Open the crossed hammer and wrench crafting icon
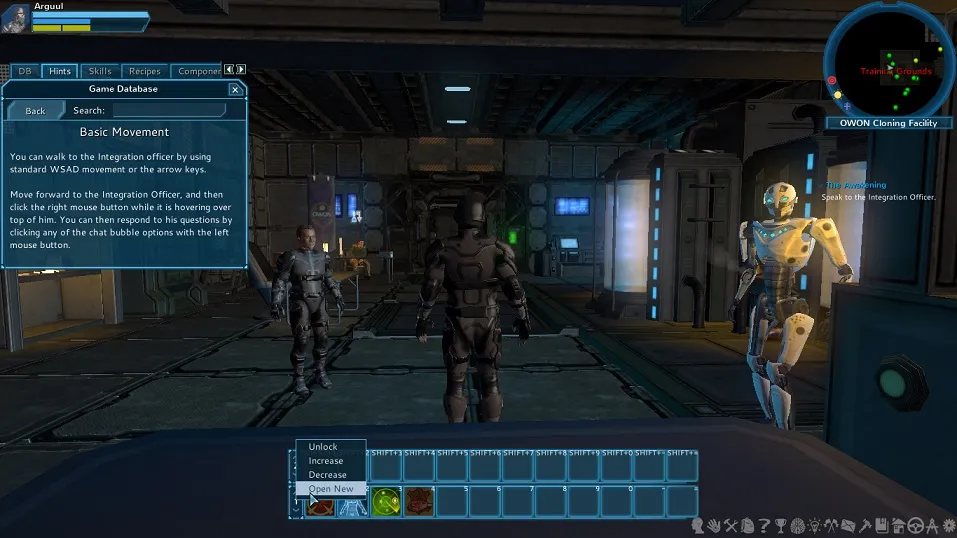Image resolution: width=957 pixels, height=538 pixels. (731, 525)
